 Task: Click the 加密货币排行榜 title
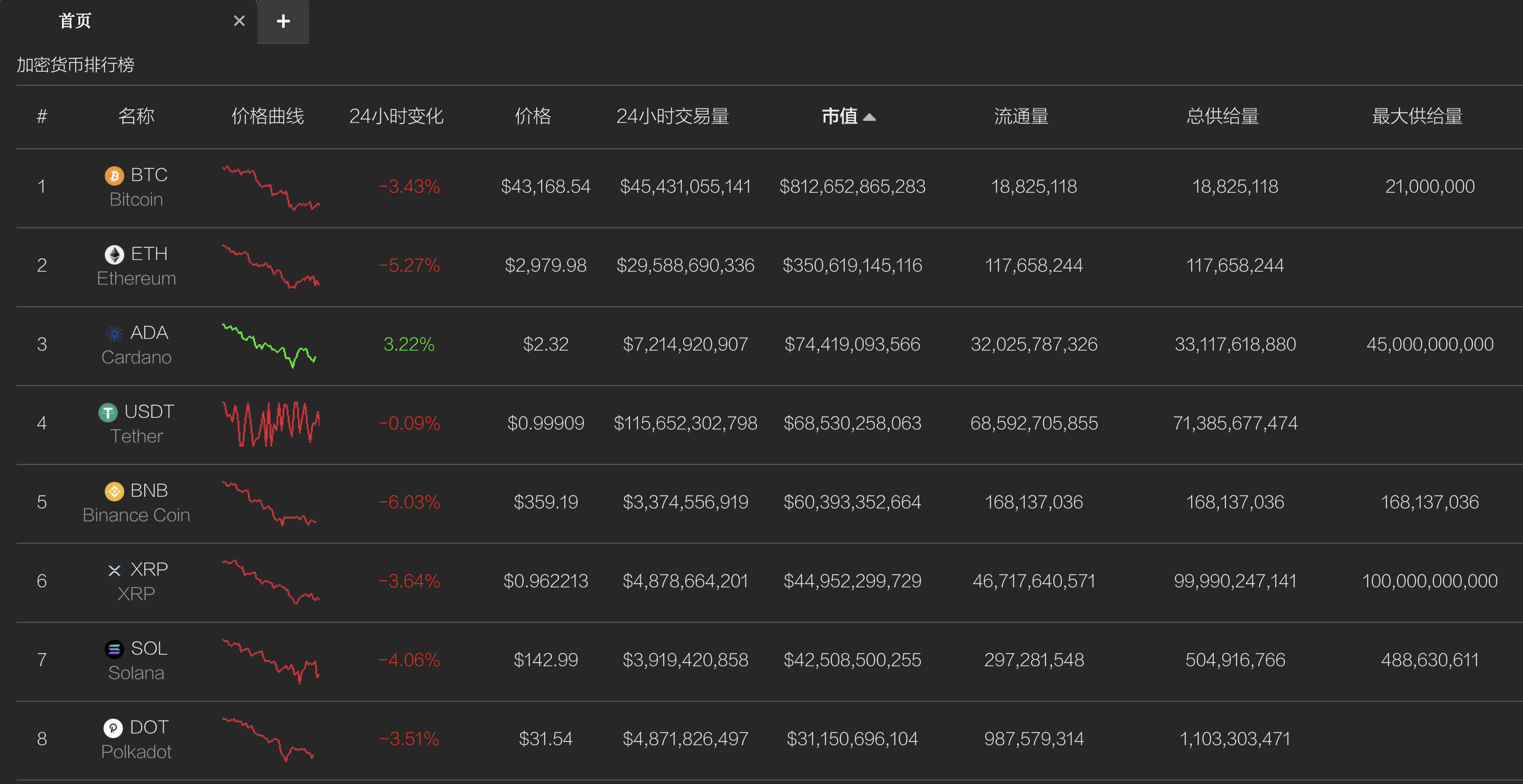tap(75, 65)
